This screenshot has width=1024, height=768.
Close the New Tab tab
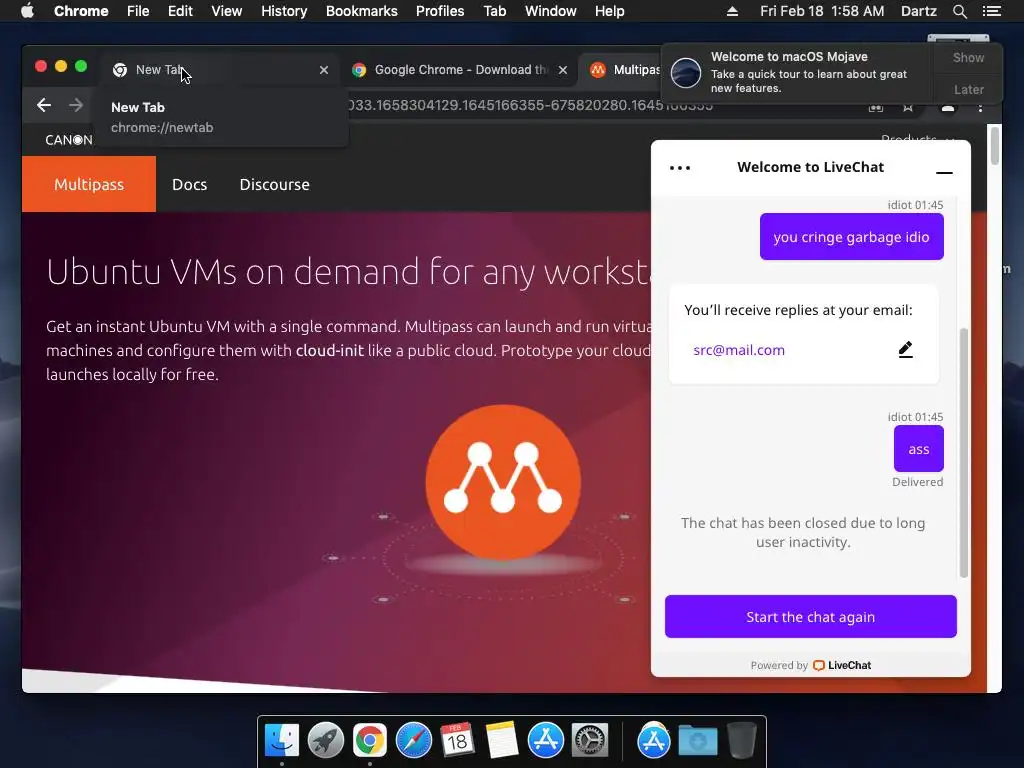(x=324, y=70)
